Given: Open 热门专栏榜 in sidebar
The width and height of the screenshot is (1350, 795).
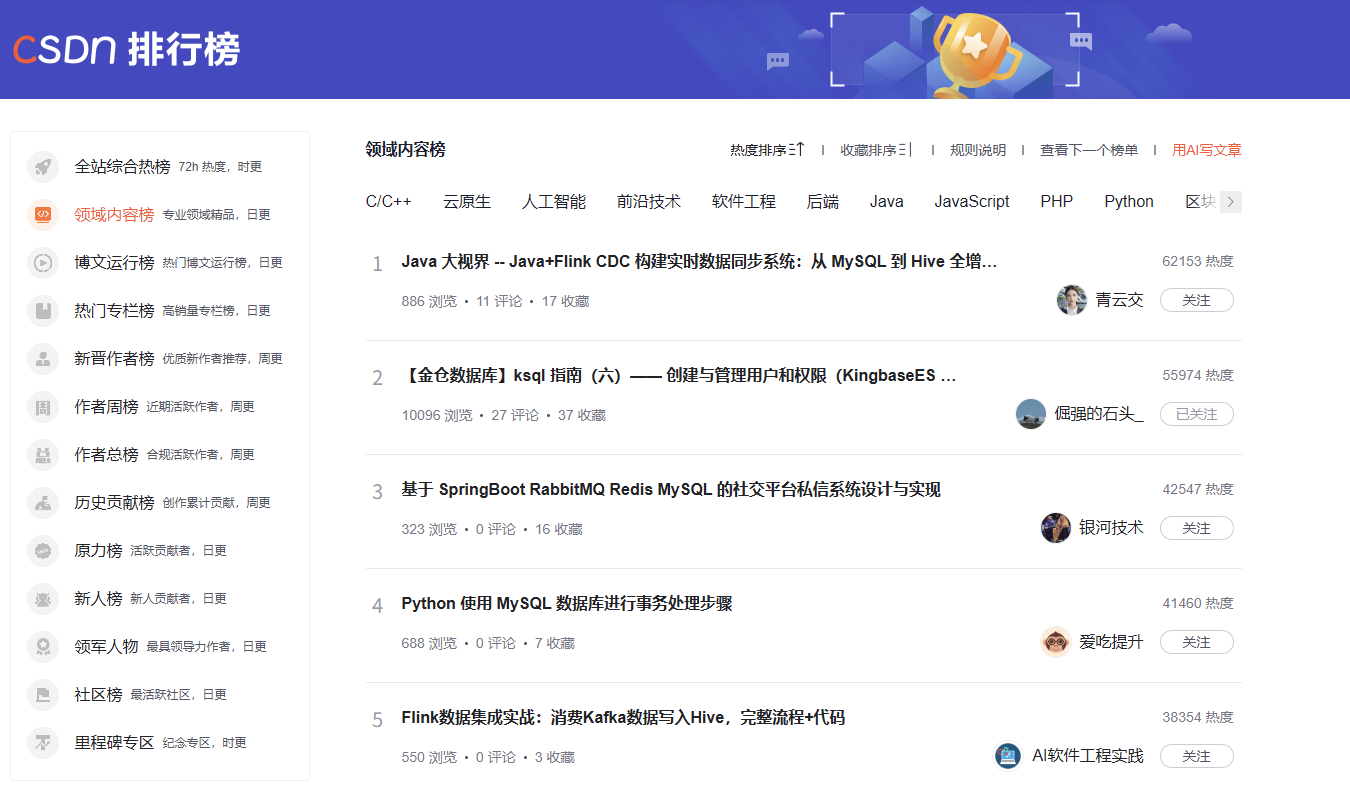Looking at the screenshot, I should pos(114,311).
